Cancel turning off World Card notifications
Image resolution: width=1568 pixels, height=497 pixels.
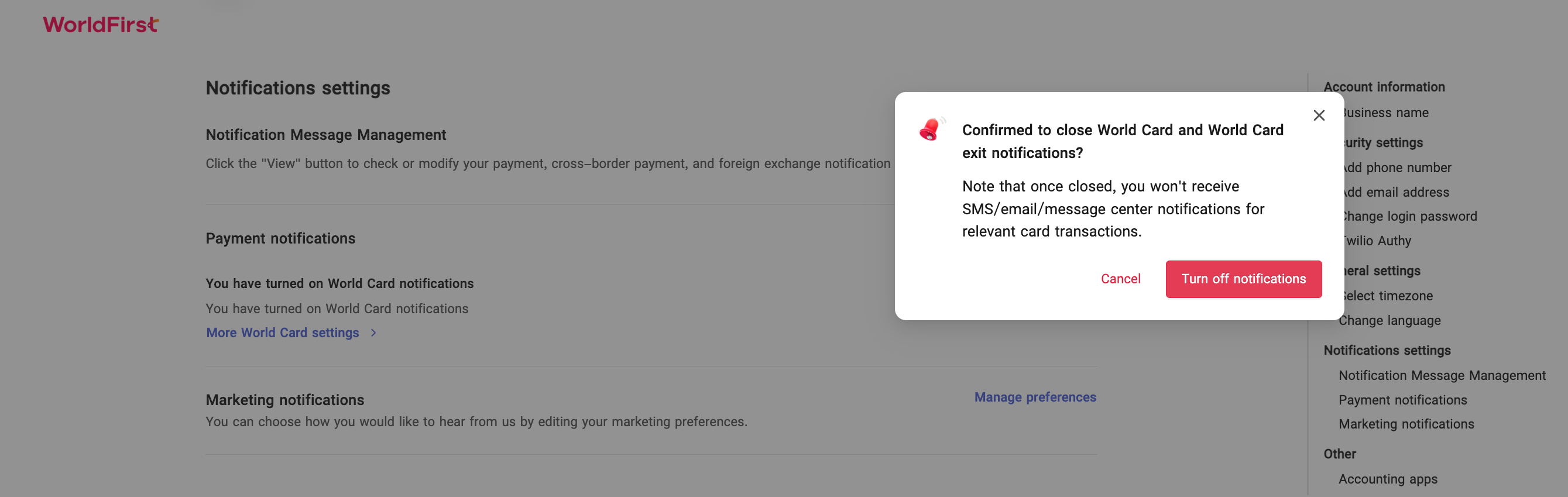(1120, 278)
